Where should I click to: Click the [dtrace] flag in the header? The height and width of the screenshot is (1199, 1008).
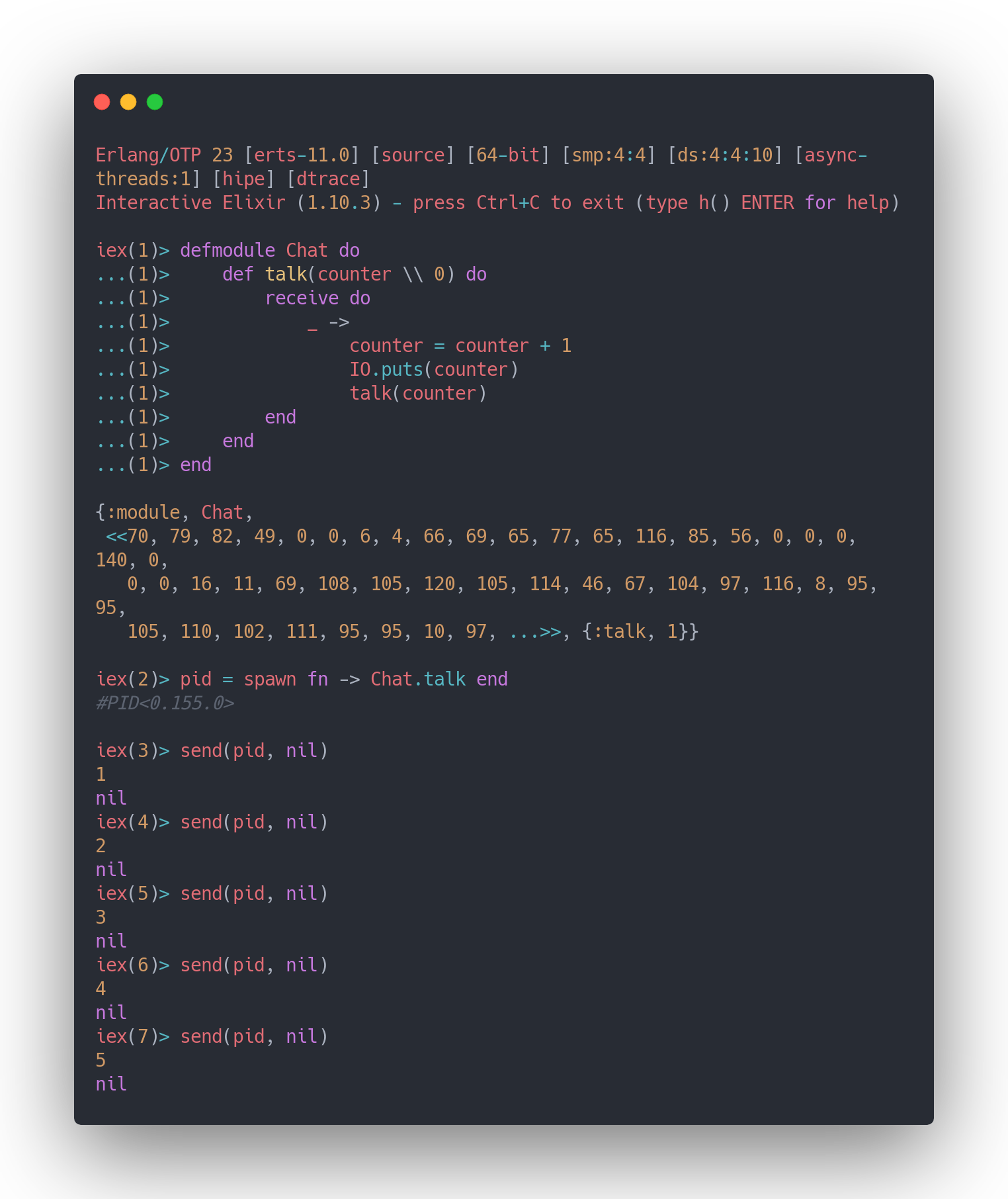[328, 179]
